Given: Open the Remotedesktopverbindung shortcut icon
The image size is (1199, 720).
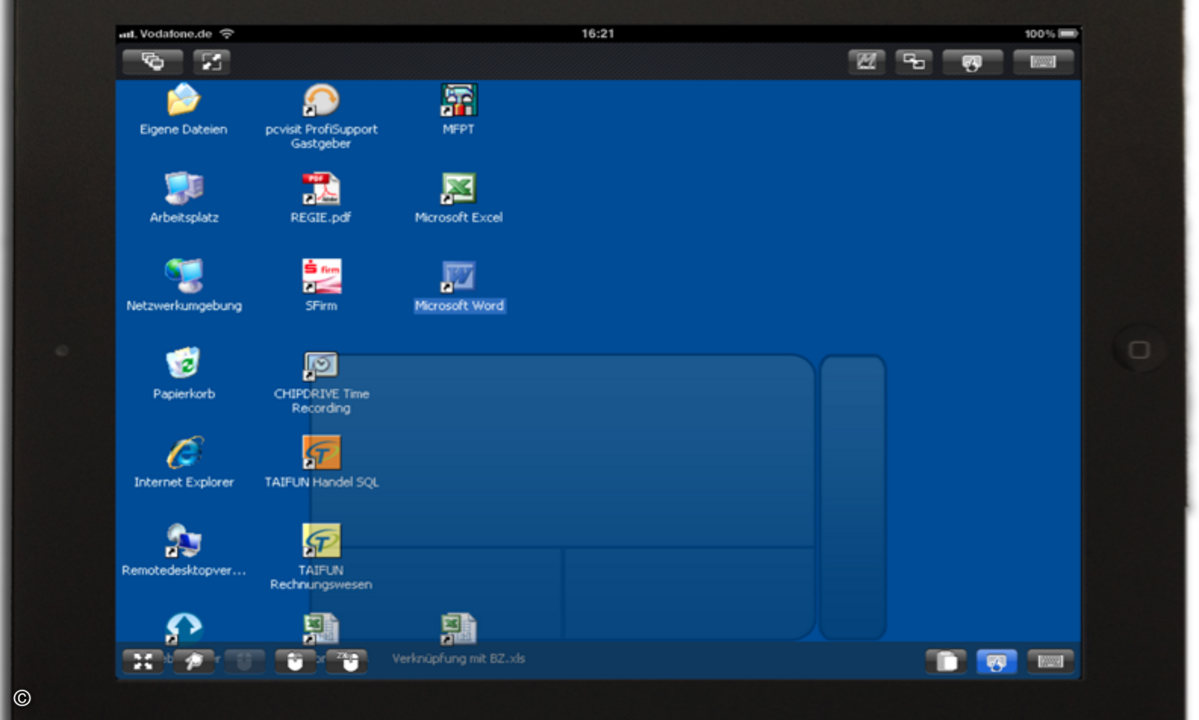Looking at the screenshot, I should tap(184, 540).
